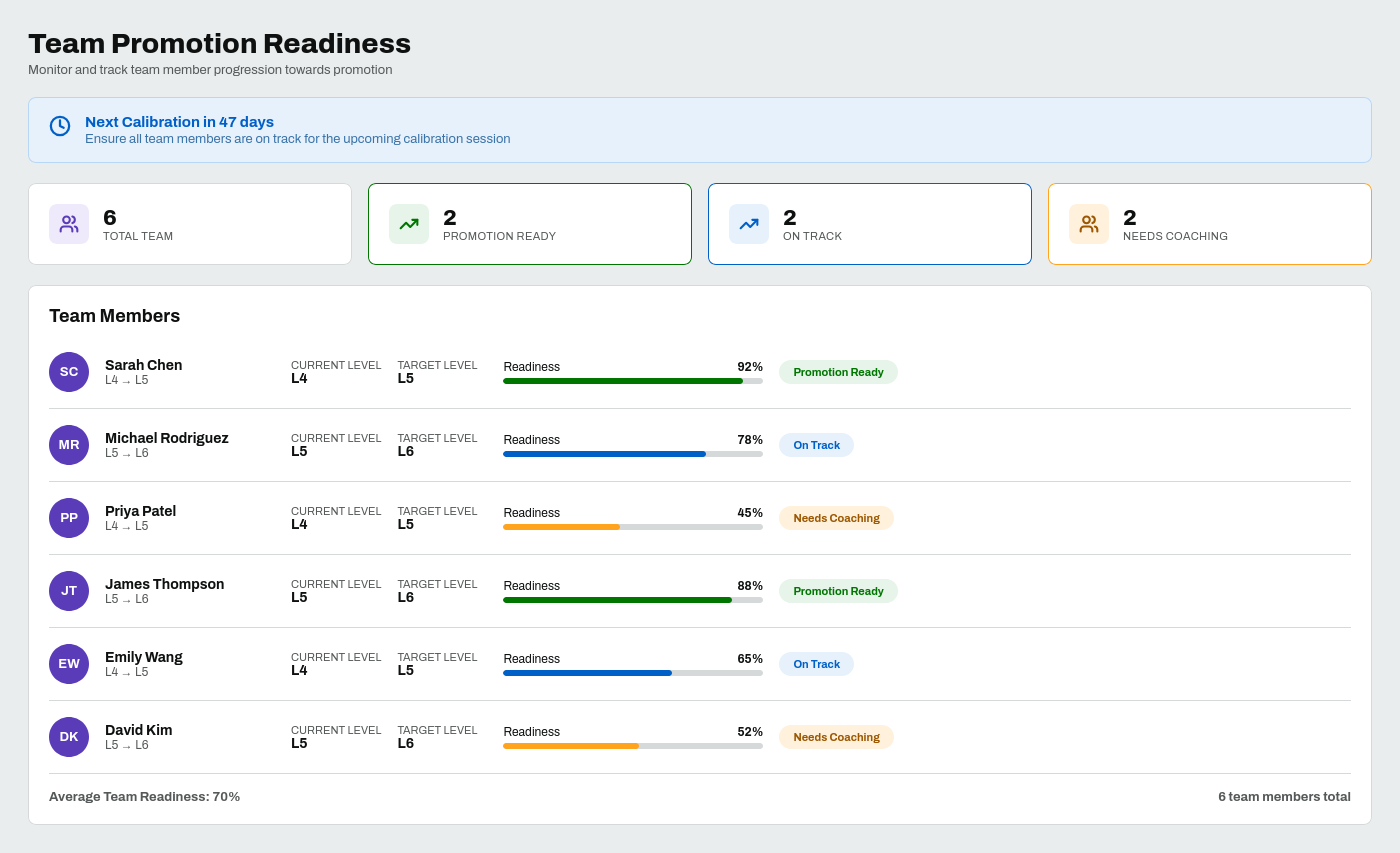Click the Average Team Readiness: 70% text
This screenshot has width=1400, height=853.
pos(145,797)
